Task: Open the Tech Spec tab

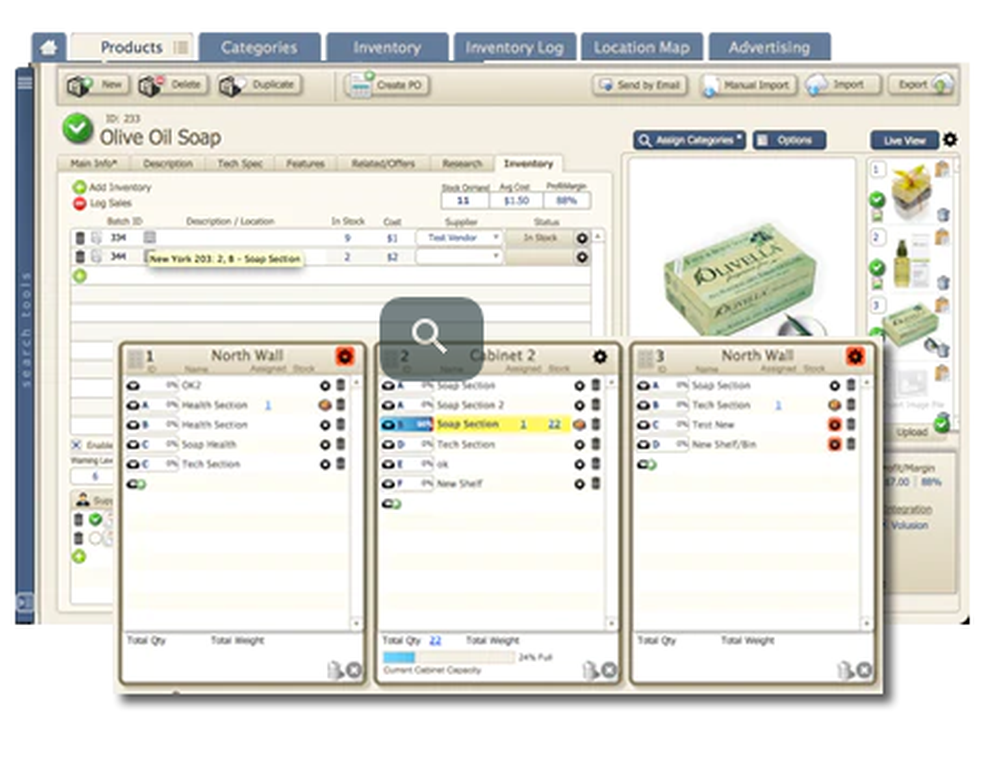Action: (240, 163)
